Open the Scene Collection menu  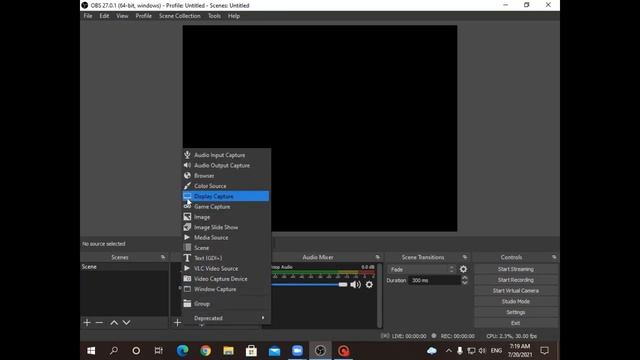click(x=180, y=16)
